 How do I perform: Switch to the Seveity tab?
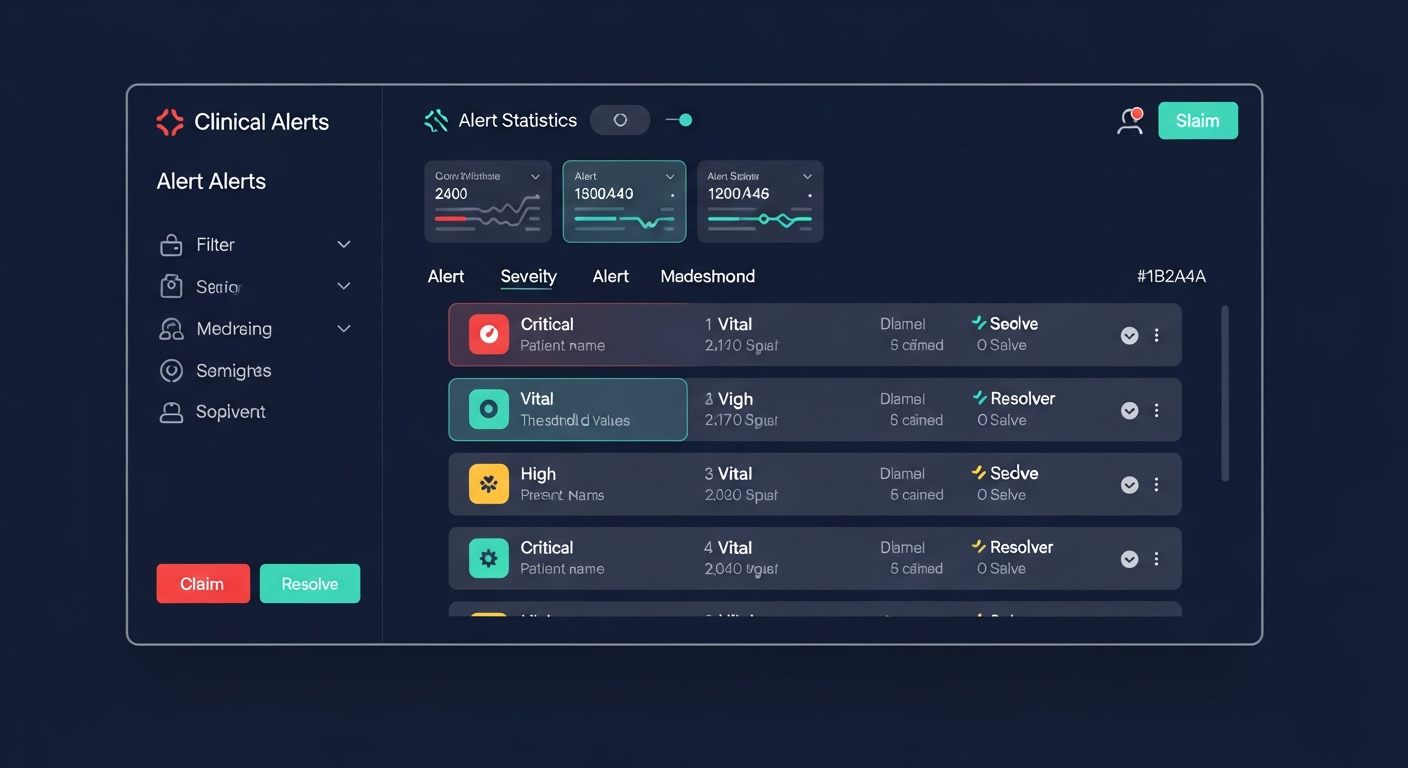coord(528,277)
